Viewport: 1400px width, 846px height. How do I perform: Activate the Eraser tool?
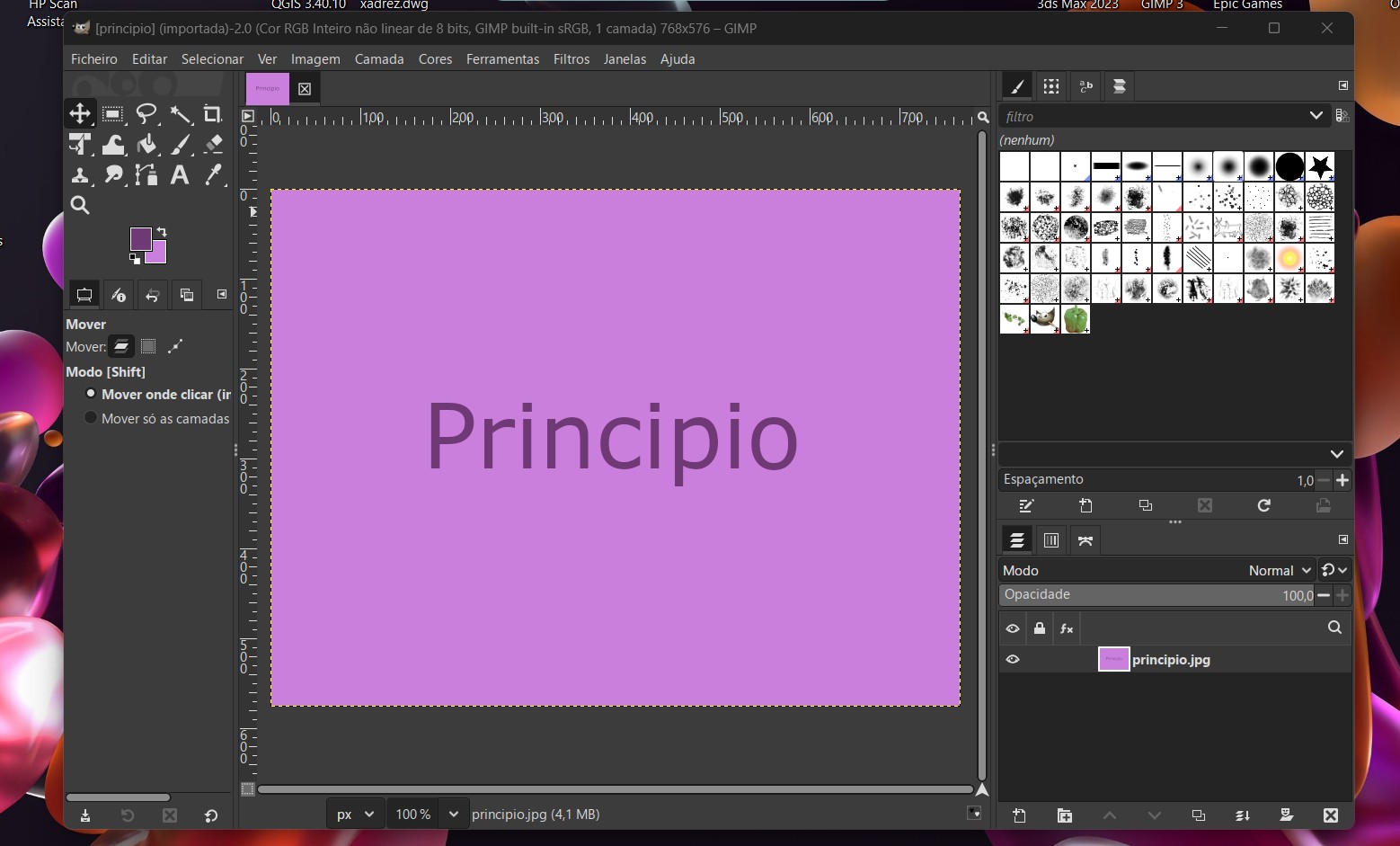tap(213, 145)
